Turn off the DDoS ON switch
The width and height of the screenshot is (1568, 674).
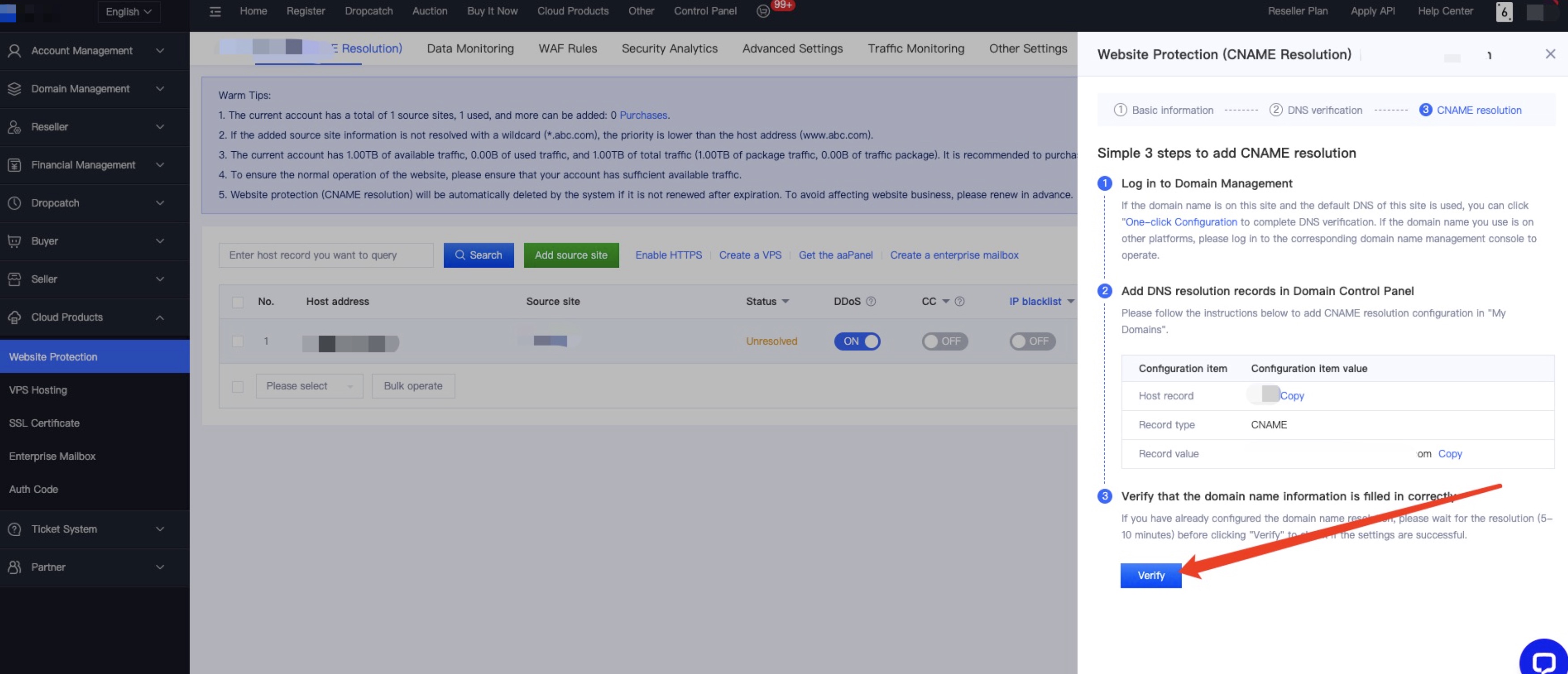tap(857, 341)
